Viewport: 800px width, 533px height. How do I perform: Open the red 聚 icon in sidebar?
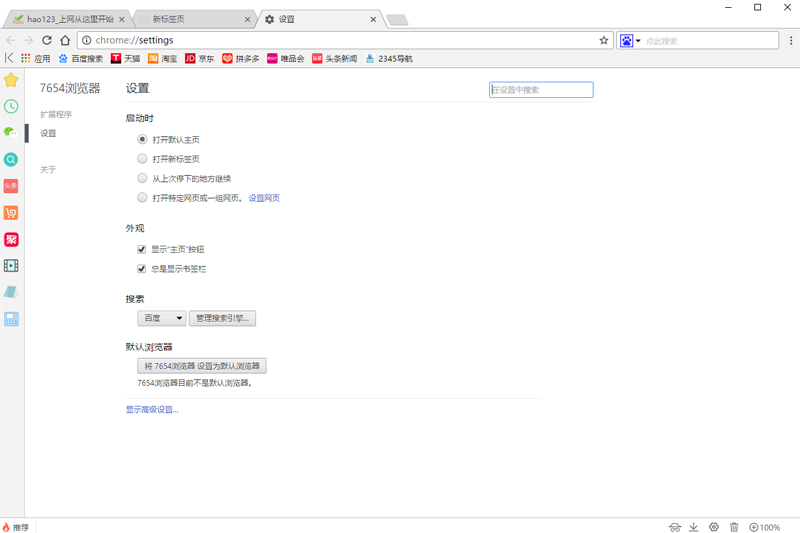(11, 239)
